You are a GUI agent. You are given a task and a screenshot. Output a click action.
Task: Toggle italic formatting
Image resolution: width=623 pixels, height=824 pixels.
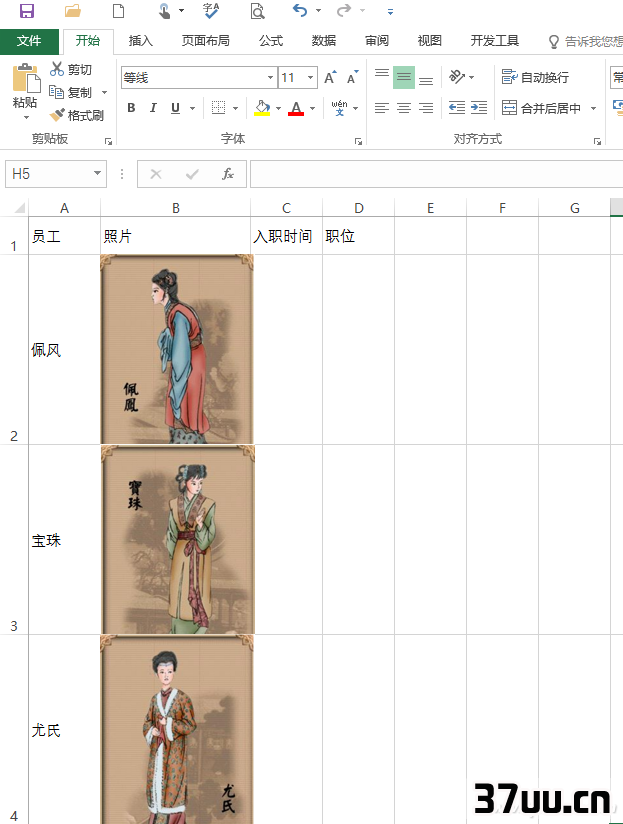(x=153, y=108)
